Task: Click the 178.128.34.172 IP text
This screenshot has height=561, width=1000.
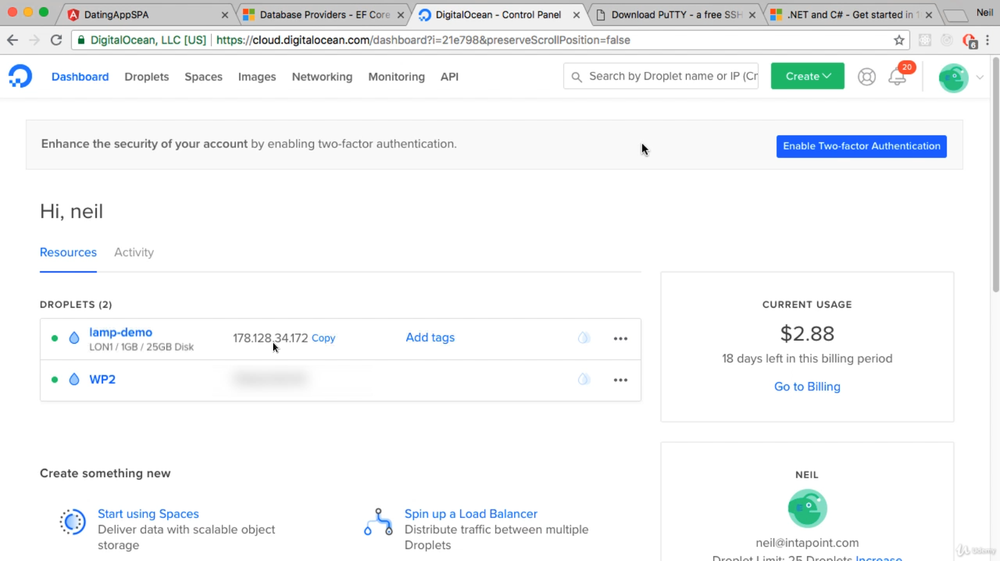Action: (270, 338)
